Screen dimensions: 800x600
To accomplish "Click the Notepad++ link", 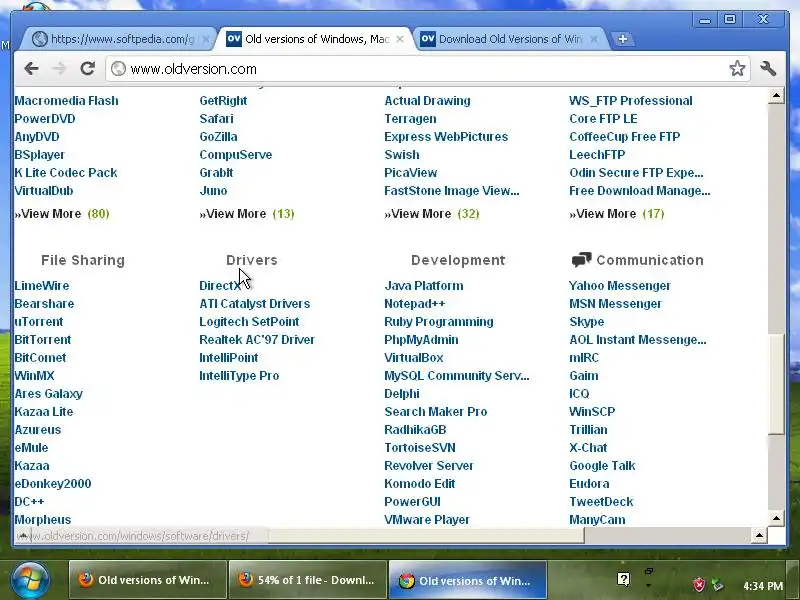I will 415,304.
